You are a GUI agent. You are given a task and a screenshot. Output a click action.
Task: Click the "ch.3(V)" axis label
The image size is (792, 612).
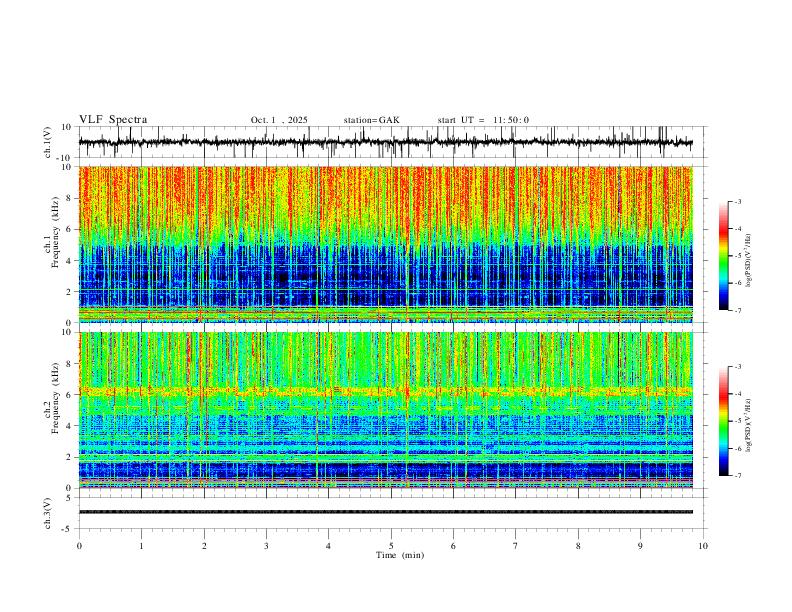48,513
